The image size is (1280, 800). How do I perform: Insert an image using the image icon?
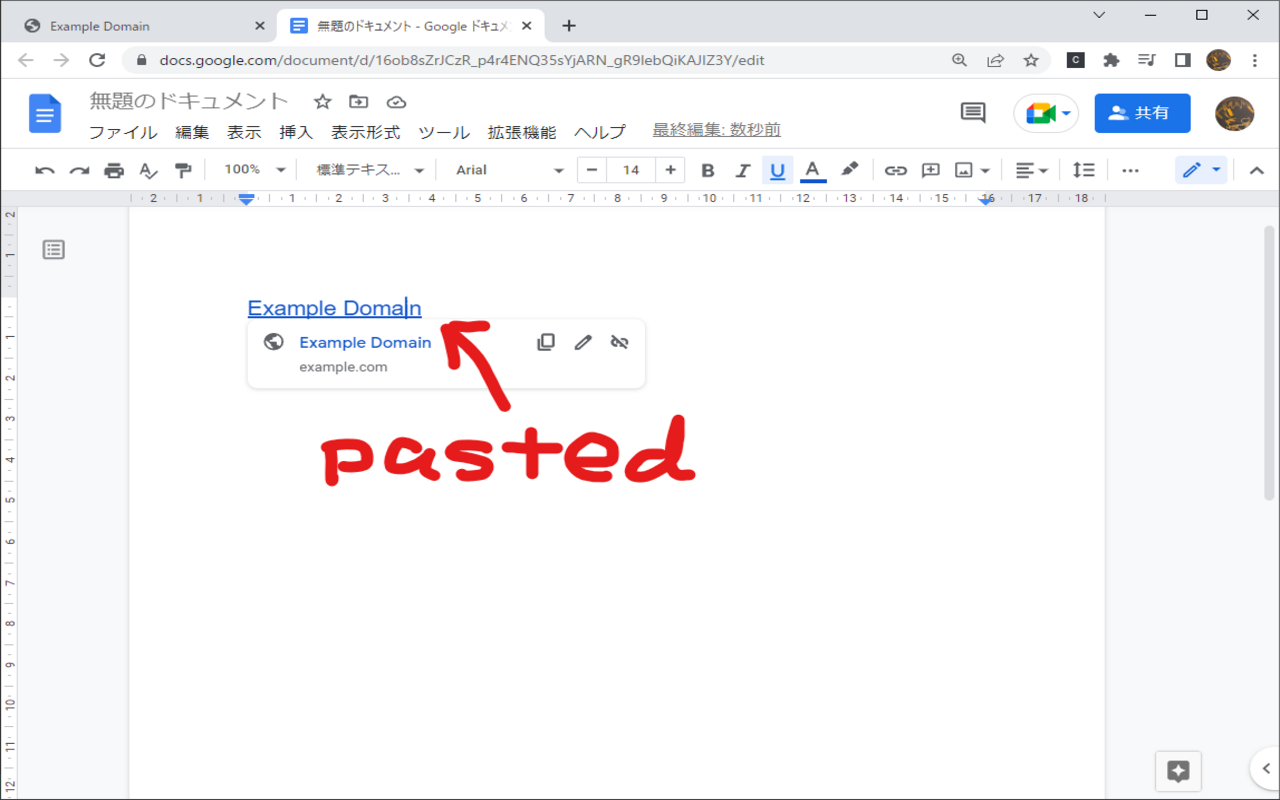(x=964, y=171)
